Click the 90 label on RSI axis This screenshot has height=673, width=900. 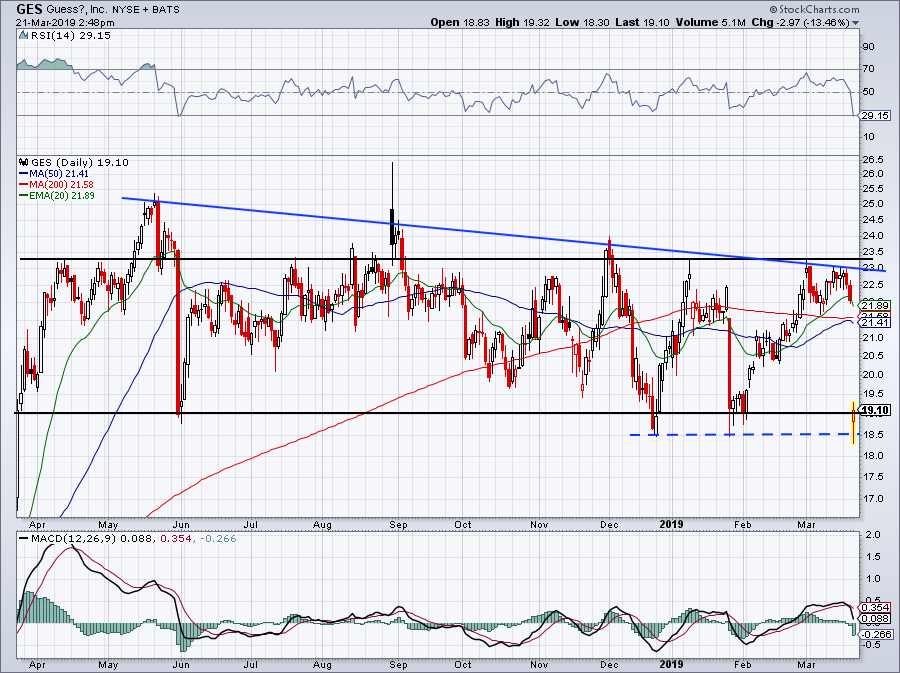(868, 46)
